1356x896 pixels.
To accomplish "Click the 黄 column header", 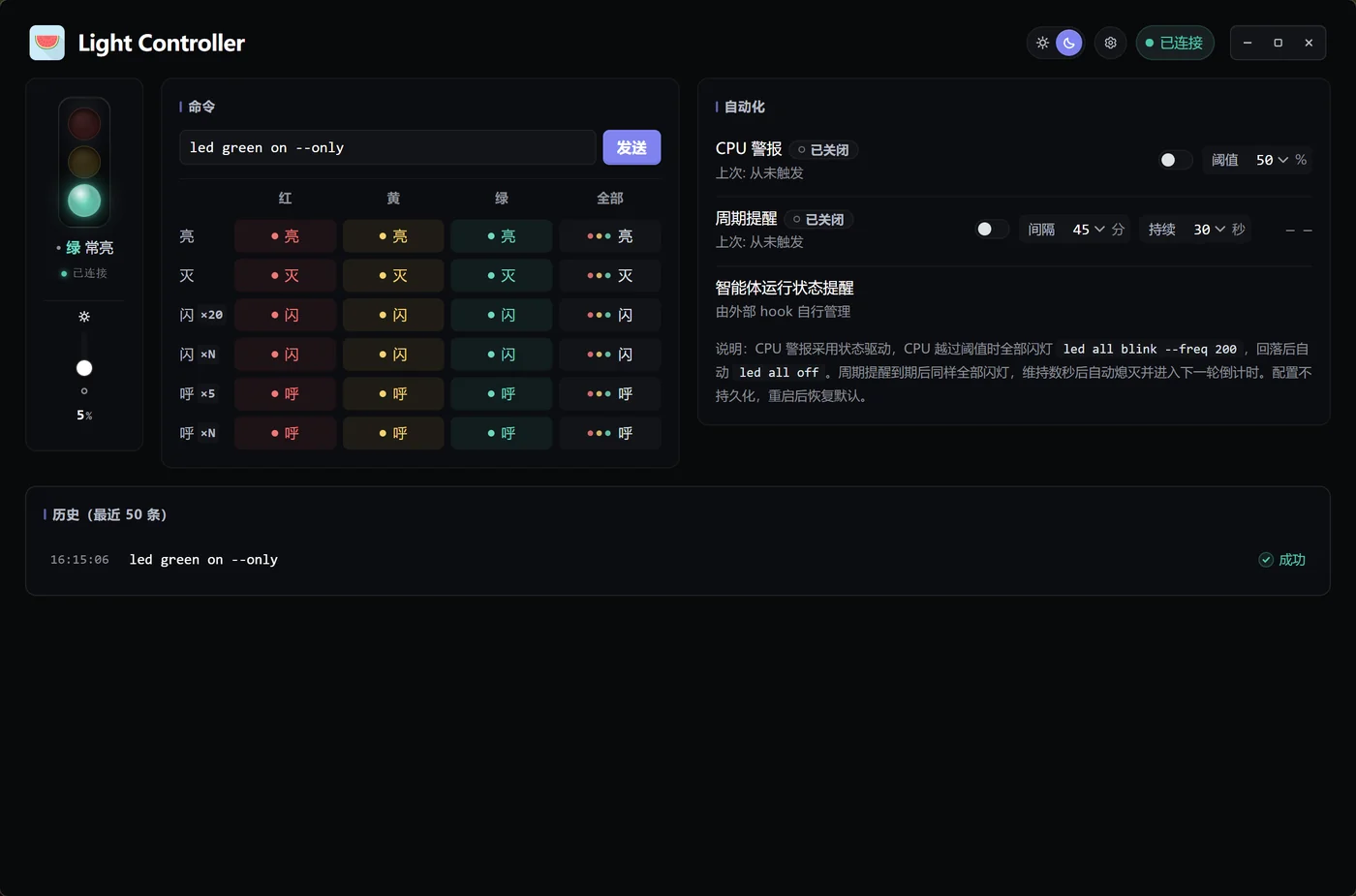I will (393, 198).
